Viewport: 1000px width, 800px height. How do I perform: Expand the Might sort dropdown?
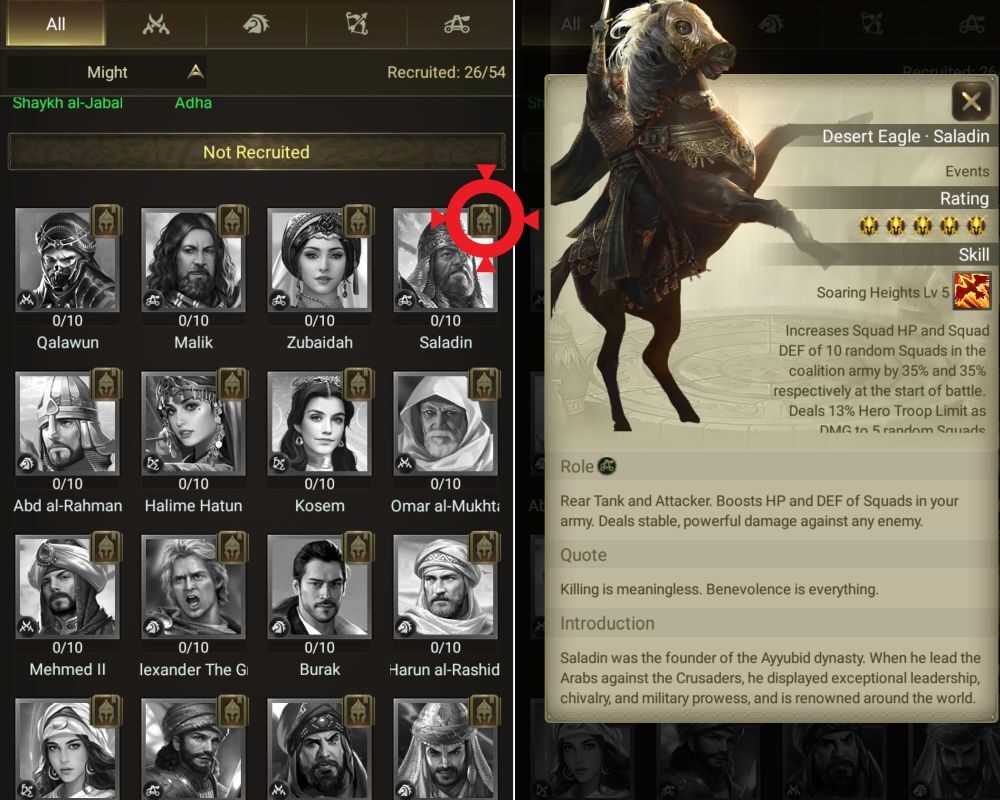[107, 72]
